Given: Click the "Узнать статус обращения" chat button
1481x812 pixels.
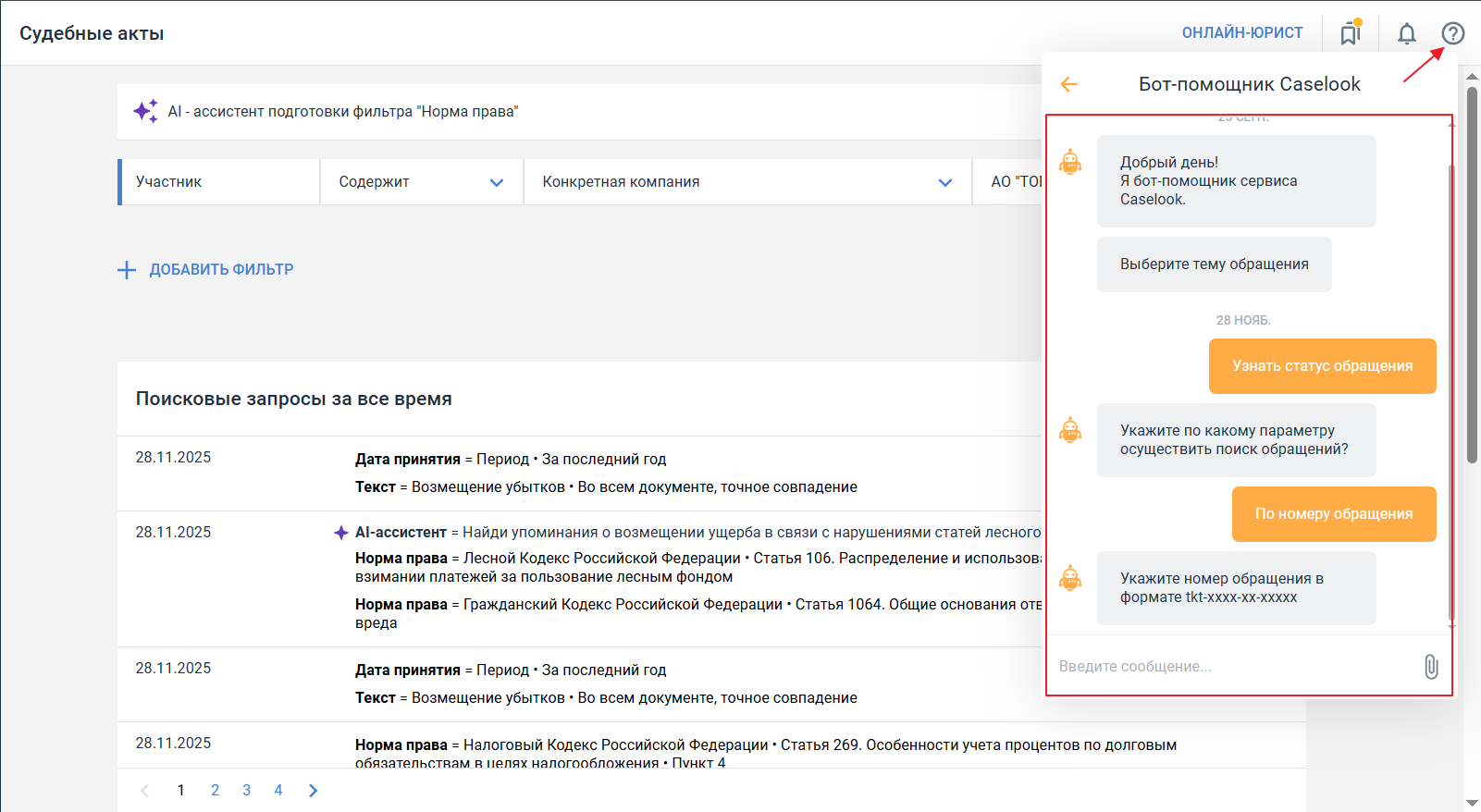Looking at the screenshot, I should pos(1321,366).
